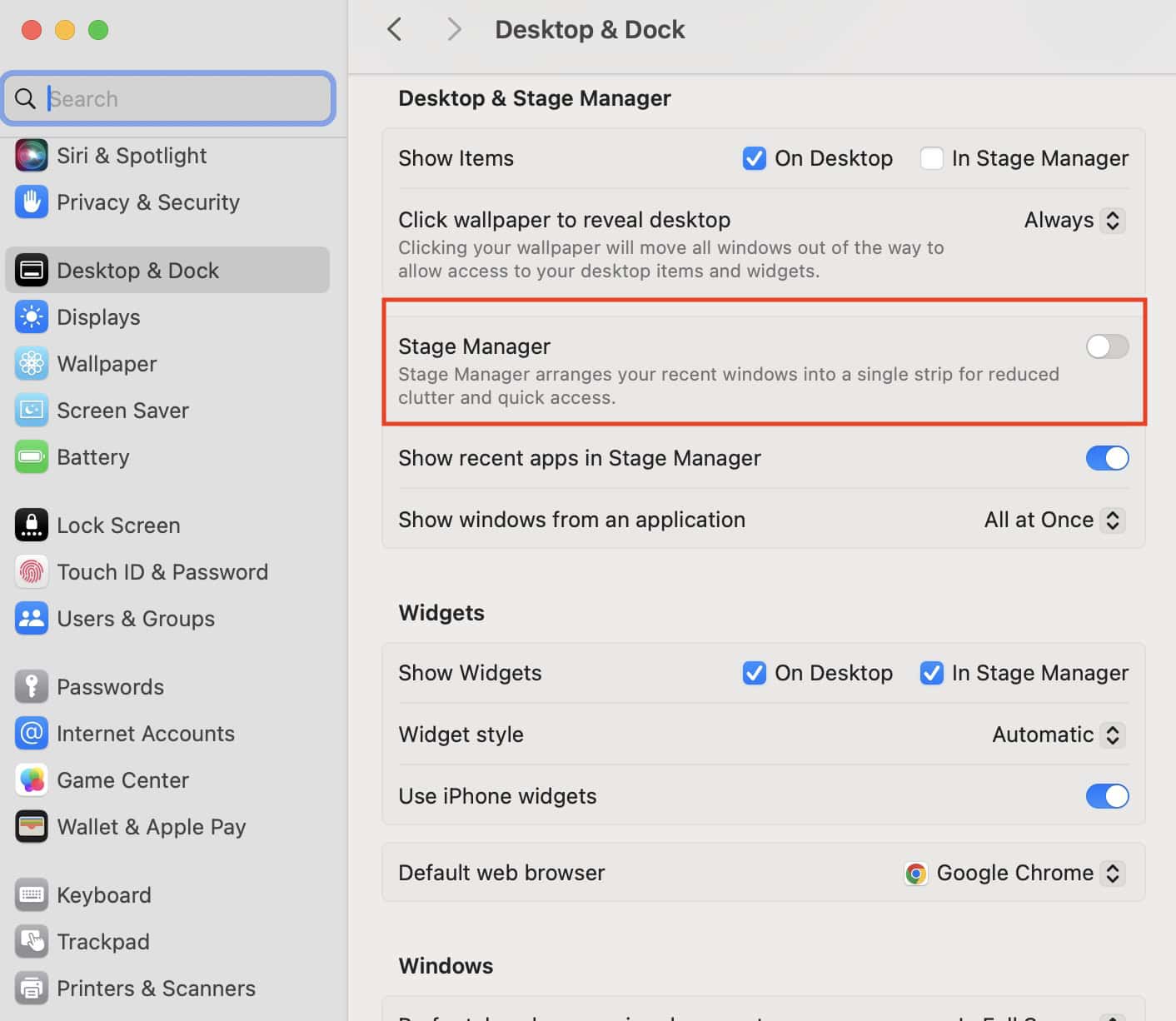The image size is (1176, 1021).
Task: Change Click wallpaper to reveal desktop option
Action: pos(1074,220)
